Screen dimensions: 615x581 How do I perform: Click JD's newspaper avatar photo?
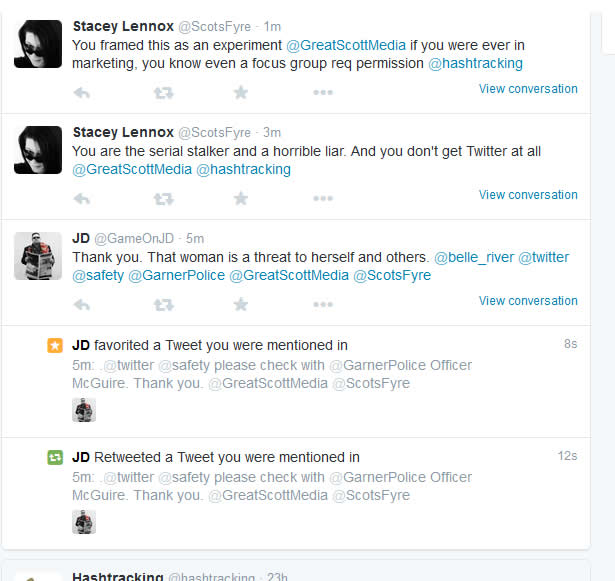coord(38,256)
